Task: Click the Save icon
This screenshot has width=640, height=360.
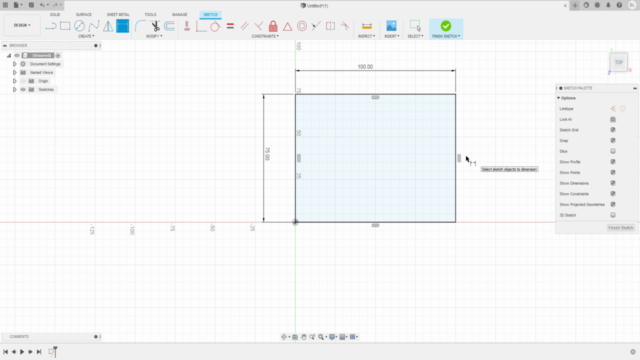Action: 31,5
